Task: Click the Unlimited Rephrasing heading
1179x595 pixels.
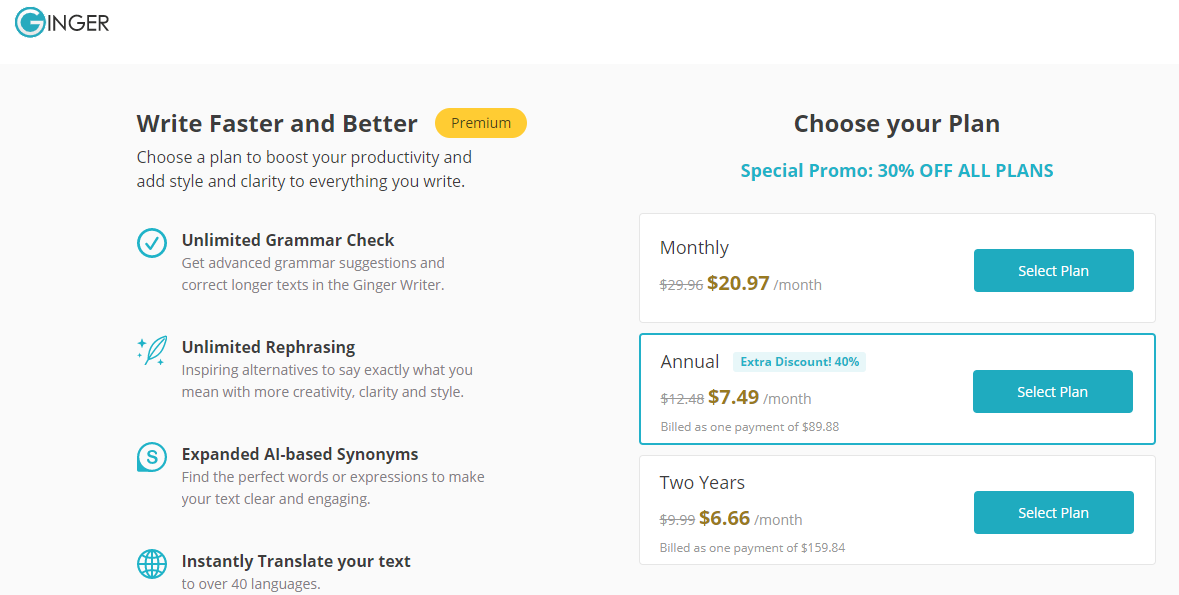Action: click(x=268, y=348)
